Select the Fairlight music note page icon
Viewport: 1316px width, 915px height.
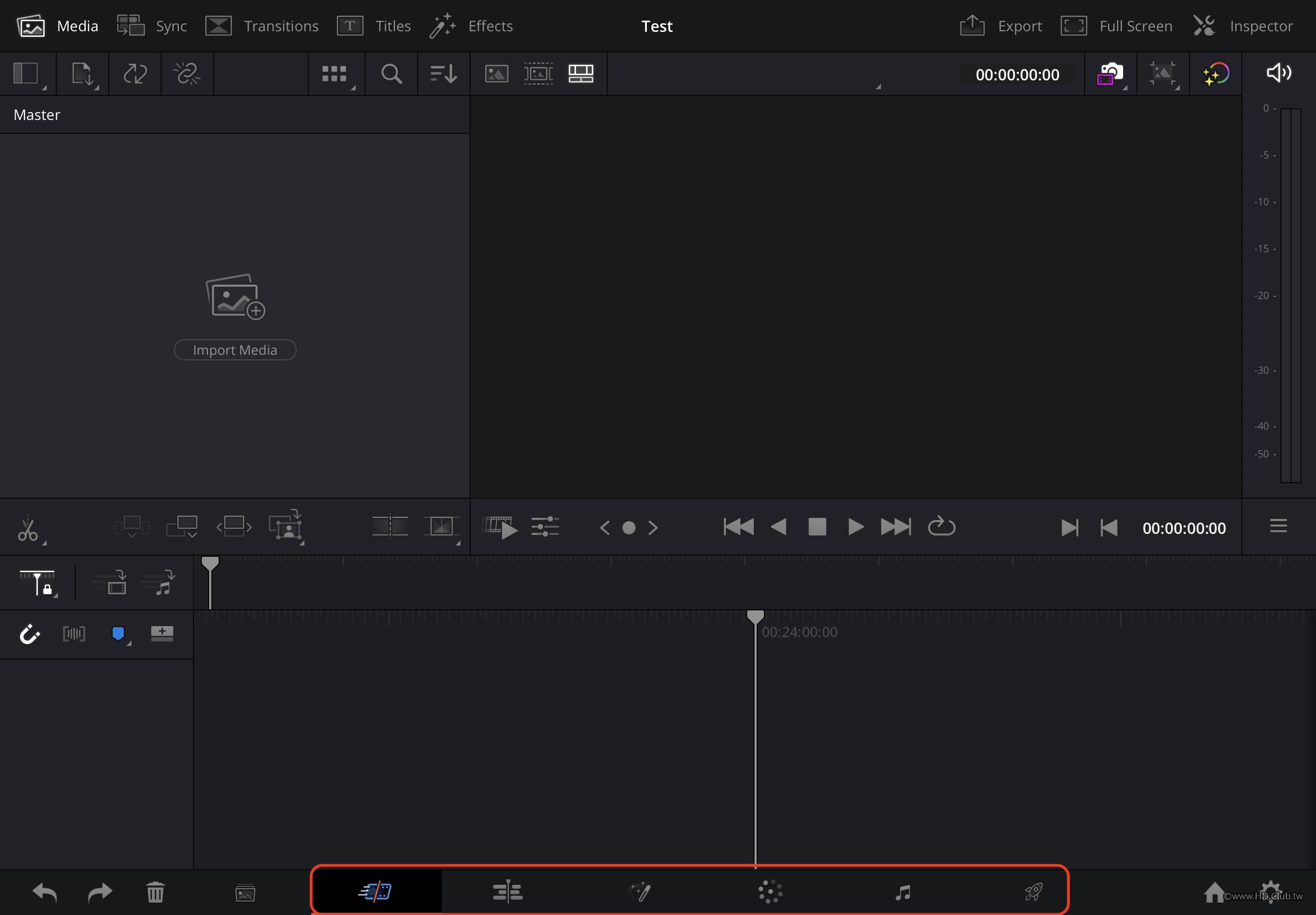pyautogui.click(x=902, y=892)
